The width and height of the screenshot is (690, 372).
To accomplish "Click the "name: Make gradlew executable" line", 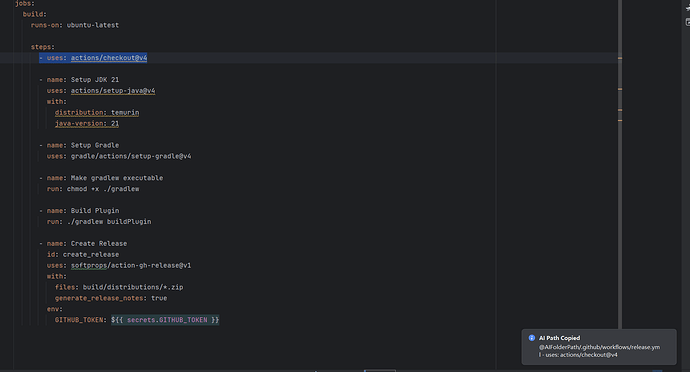I will pyautogui.click(x=105, y=178).
